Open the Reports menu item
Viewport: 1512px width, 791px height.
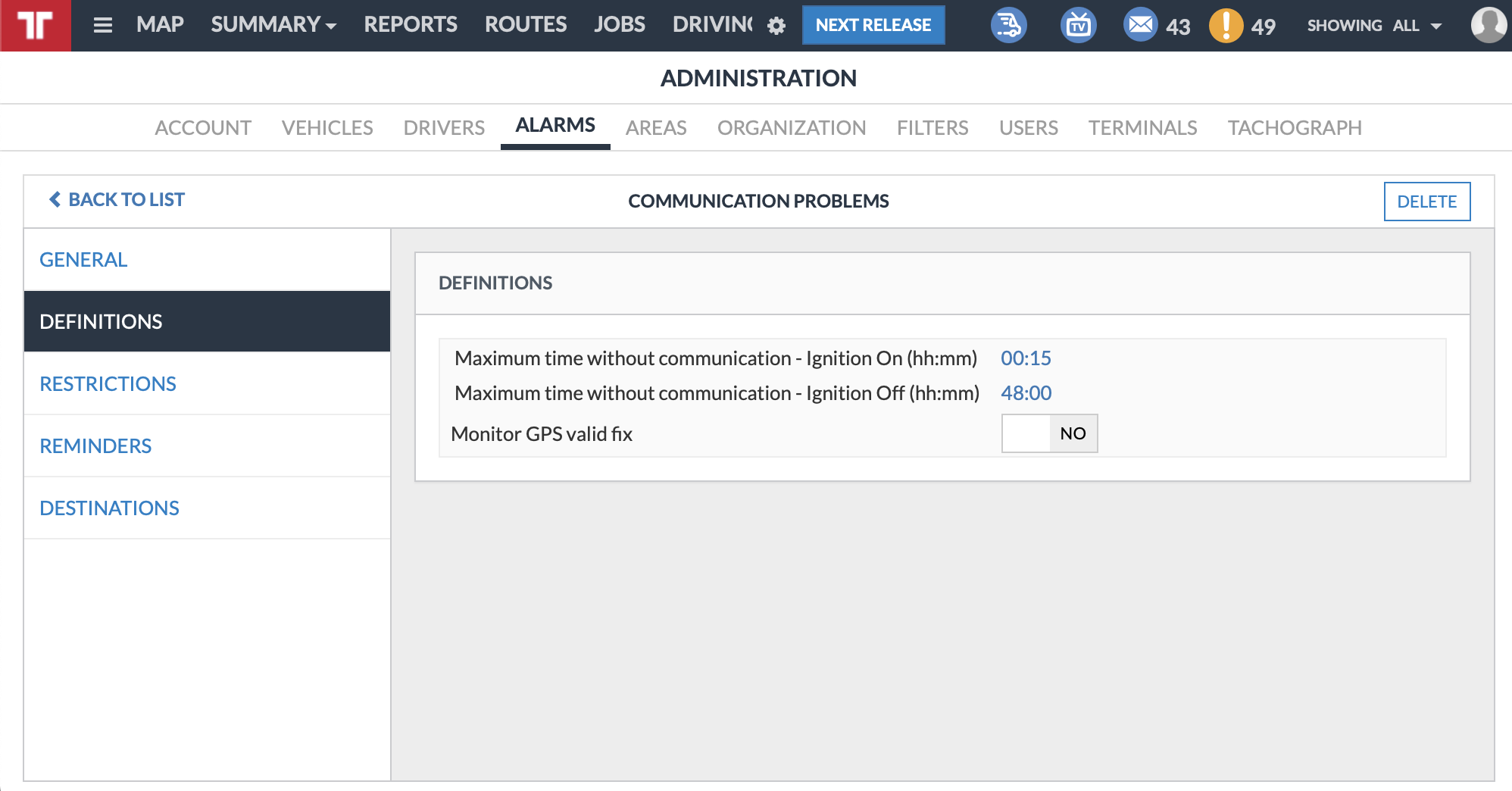411,24
